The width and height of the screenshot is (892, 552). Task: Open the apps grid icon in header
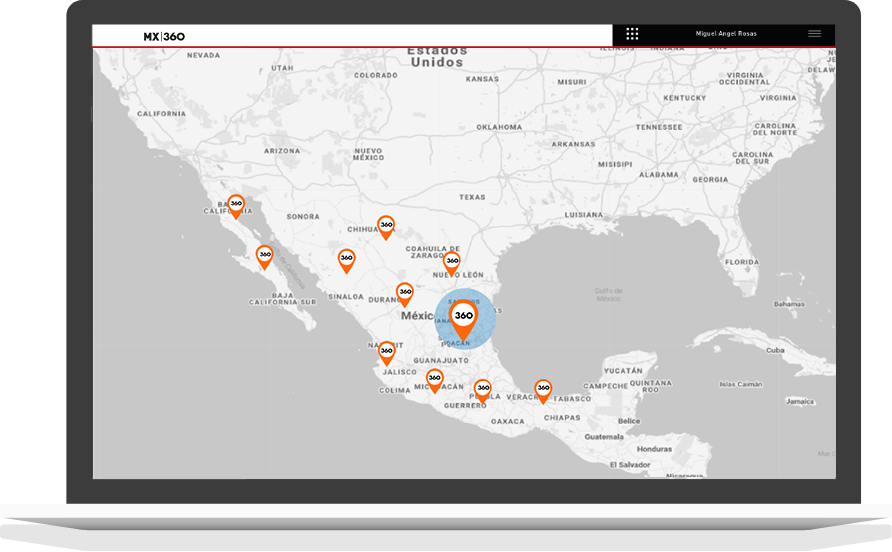coord(632,34)
